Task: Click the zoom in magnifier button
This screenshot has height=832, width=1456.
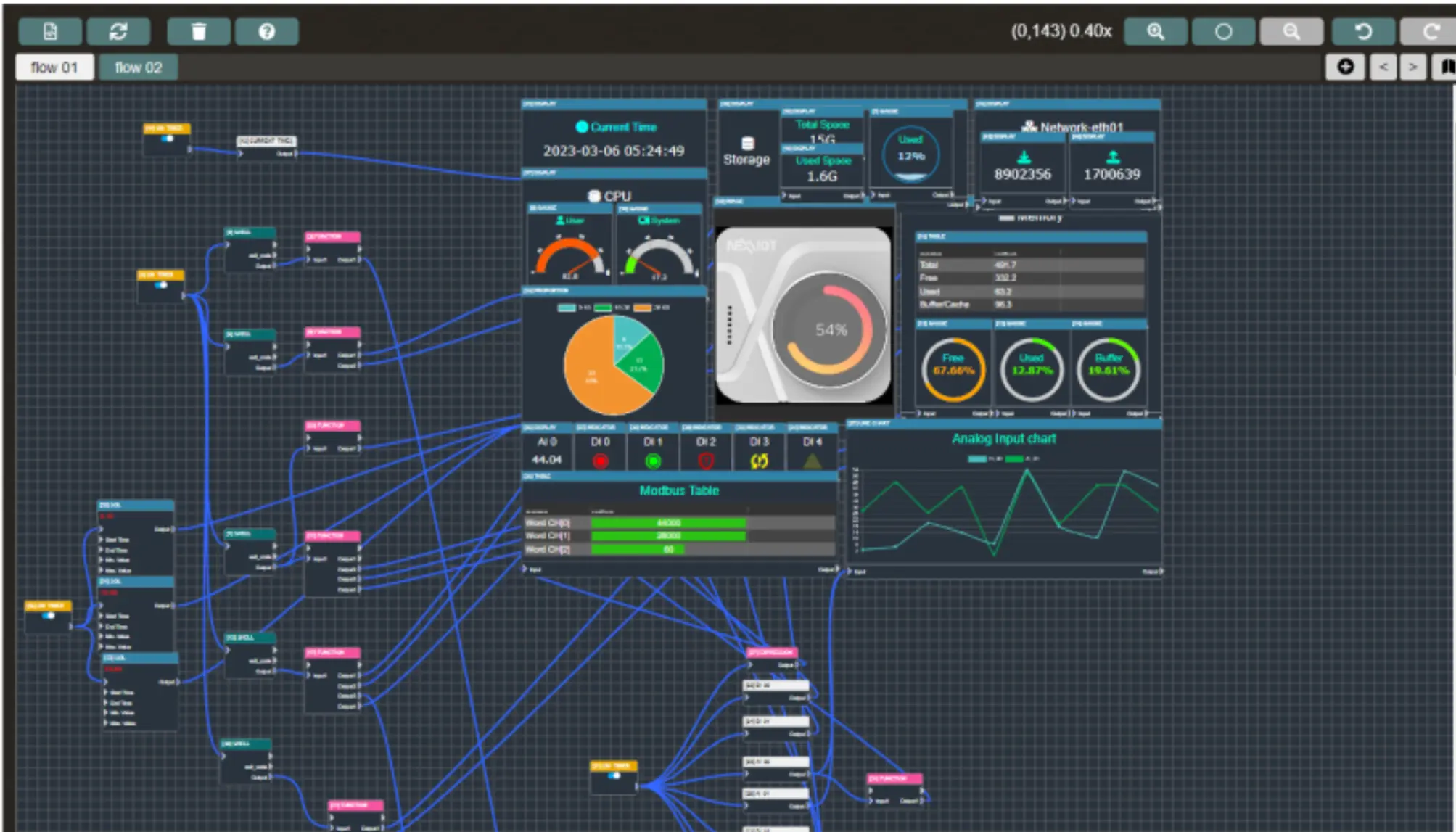Action: pos(1155,31)
